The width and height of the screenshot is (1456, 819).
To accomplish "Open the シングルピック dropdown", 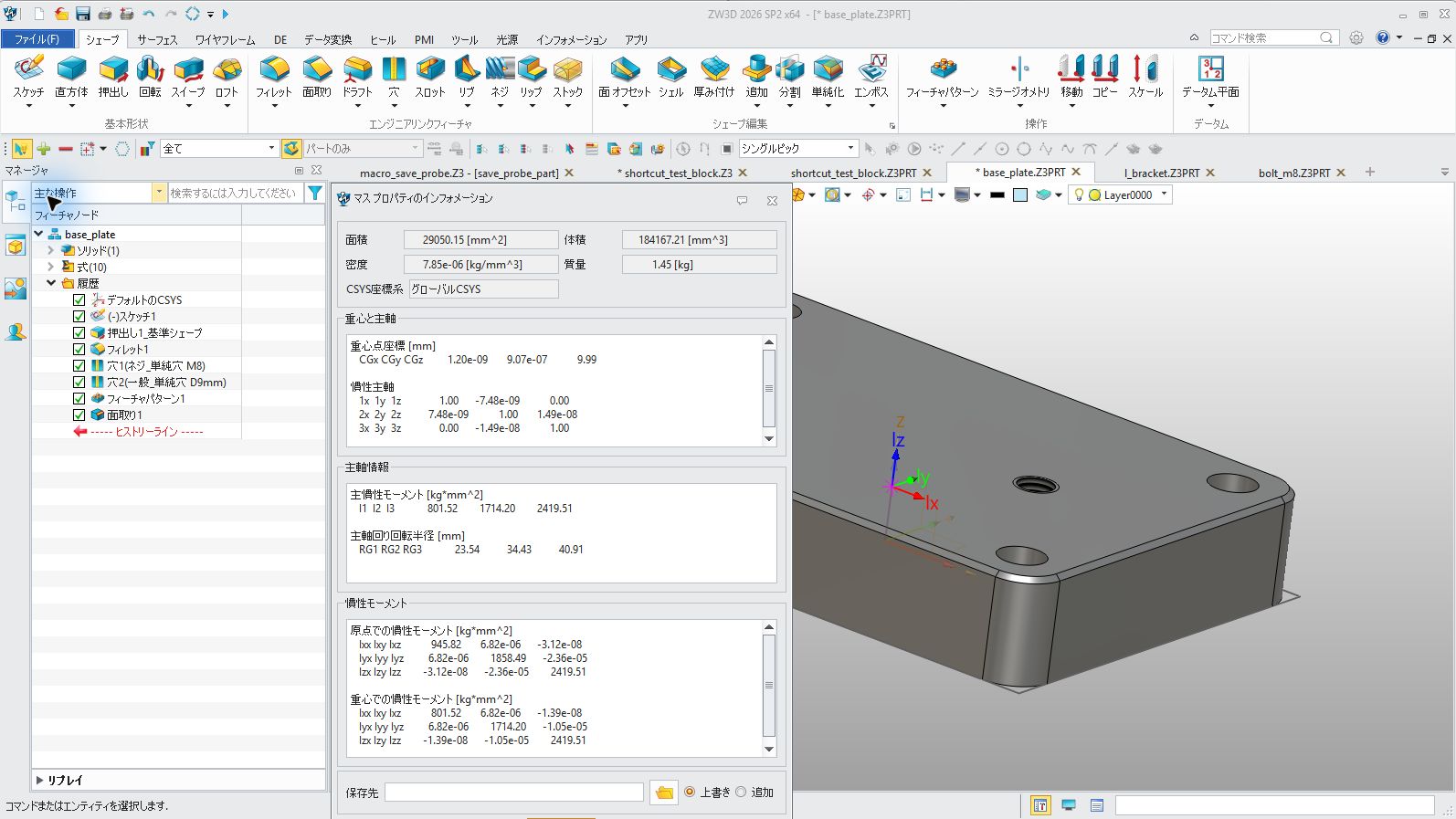I will click(850, 148).
